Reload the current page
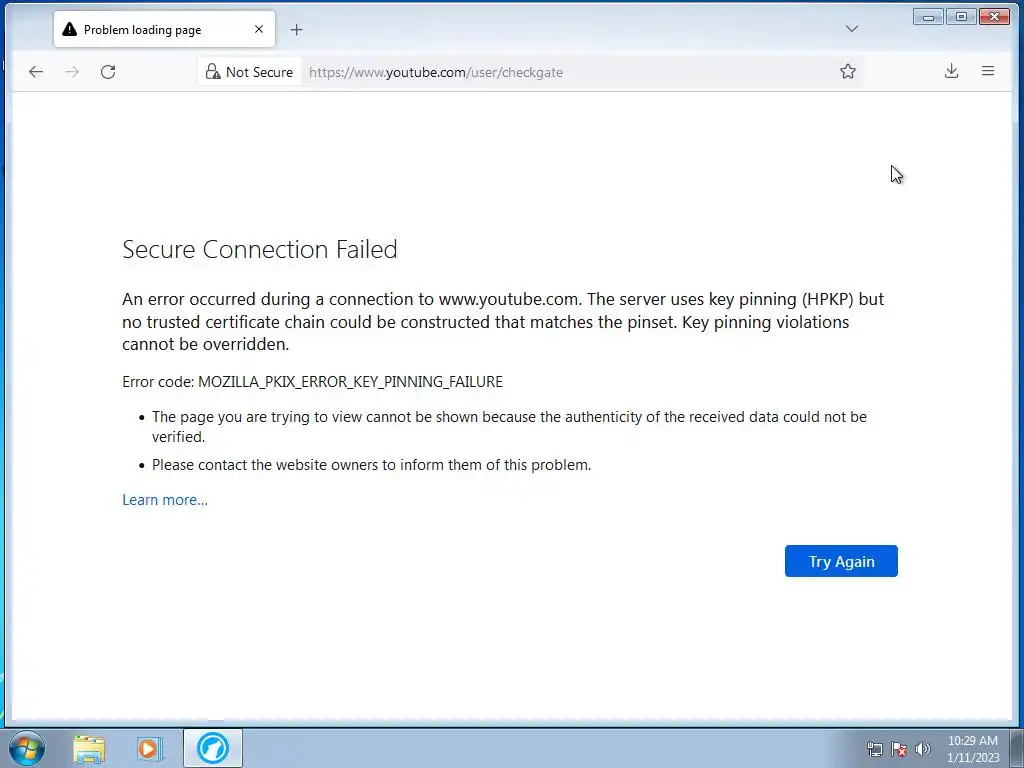1024x768 pixels. click(x=108, y=72)
